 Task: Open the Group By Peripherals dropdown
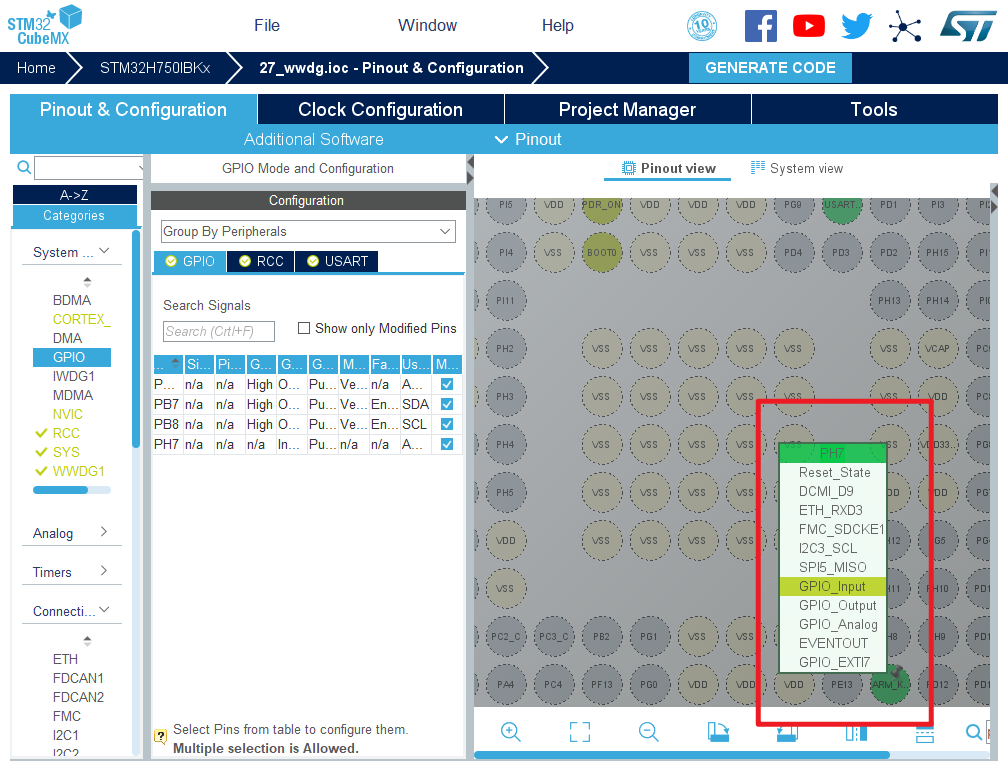point(307,232)
